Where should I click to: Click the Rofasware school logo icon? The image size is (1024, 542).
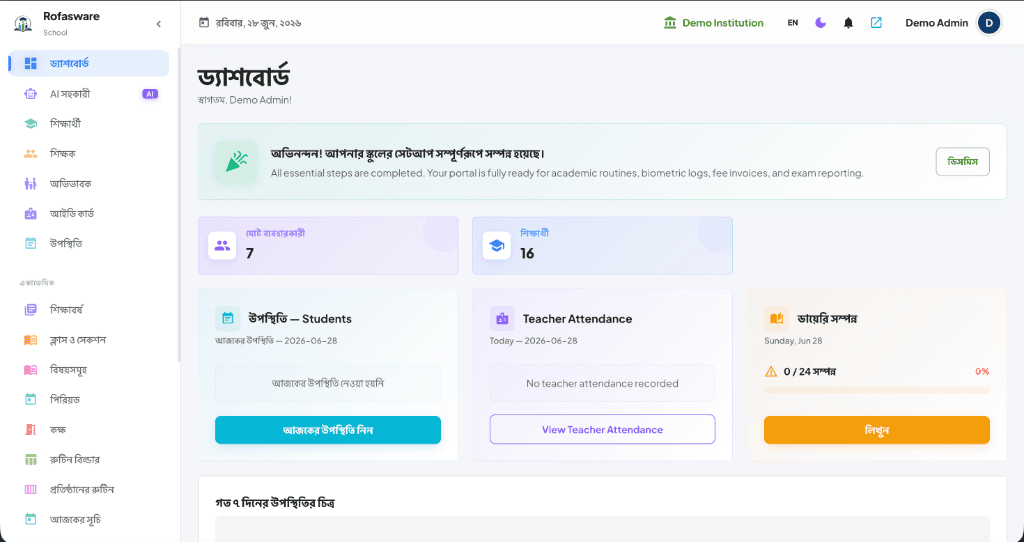[x=23, y=24]
